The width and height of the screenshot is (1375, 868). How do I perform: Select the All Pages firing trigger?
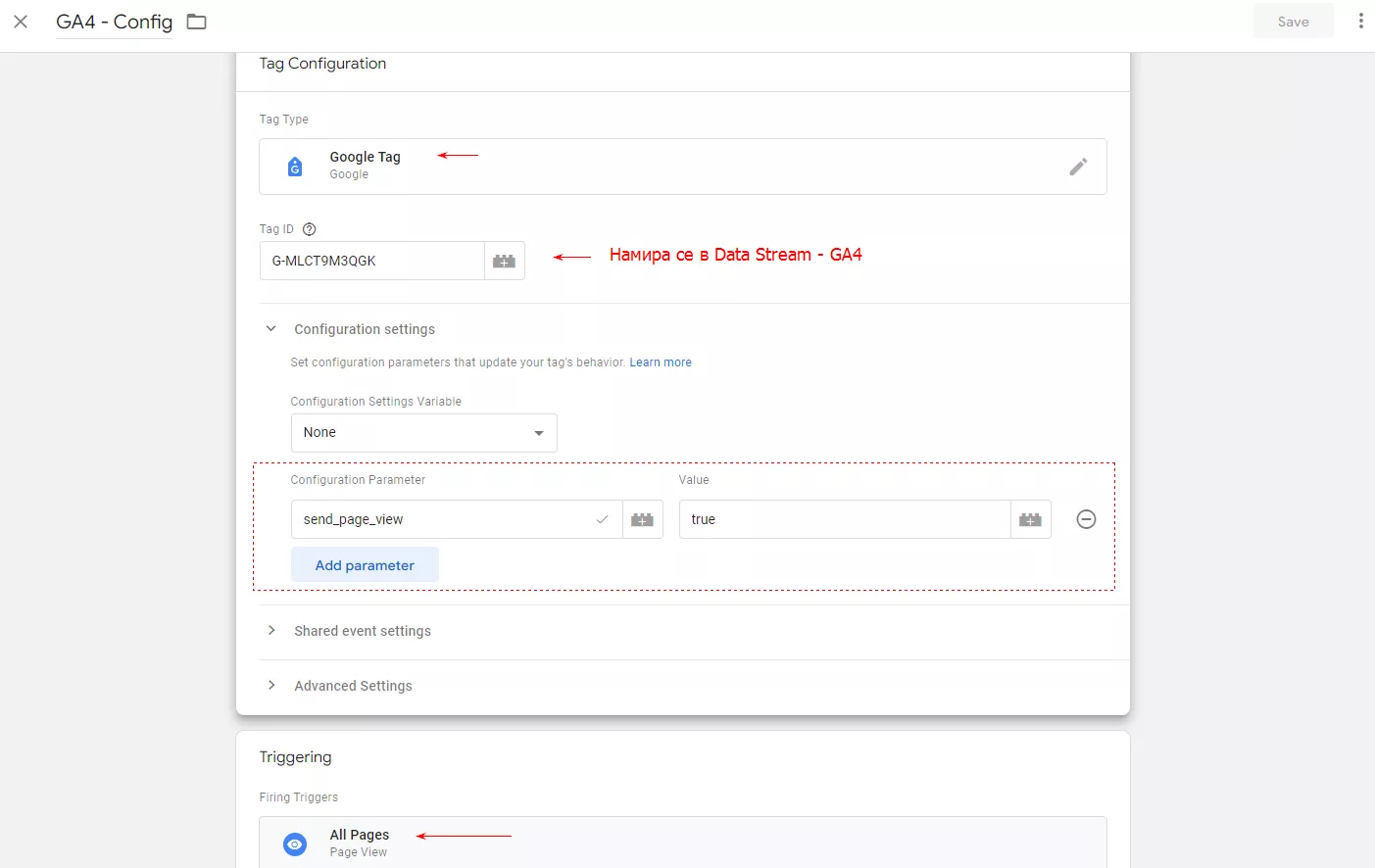683,843
